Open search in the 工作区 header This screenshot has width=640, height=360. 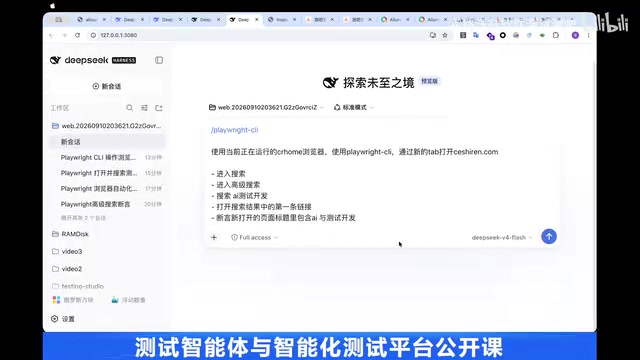[x=129, y=108]
